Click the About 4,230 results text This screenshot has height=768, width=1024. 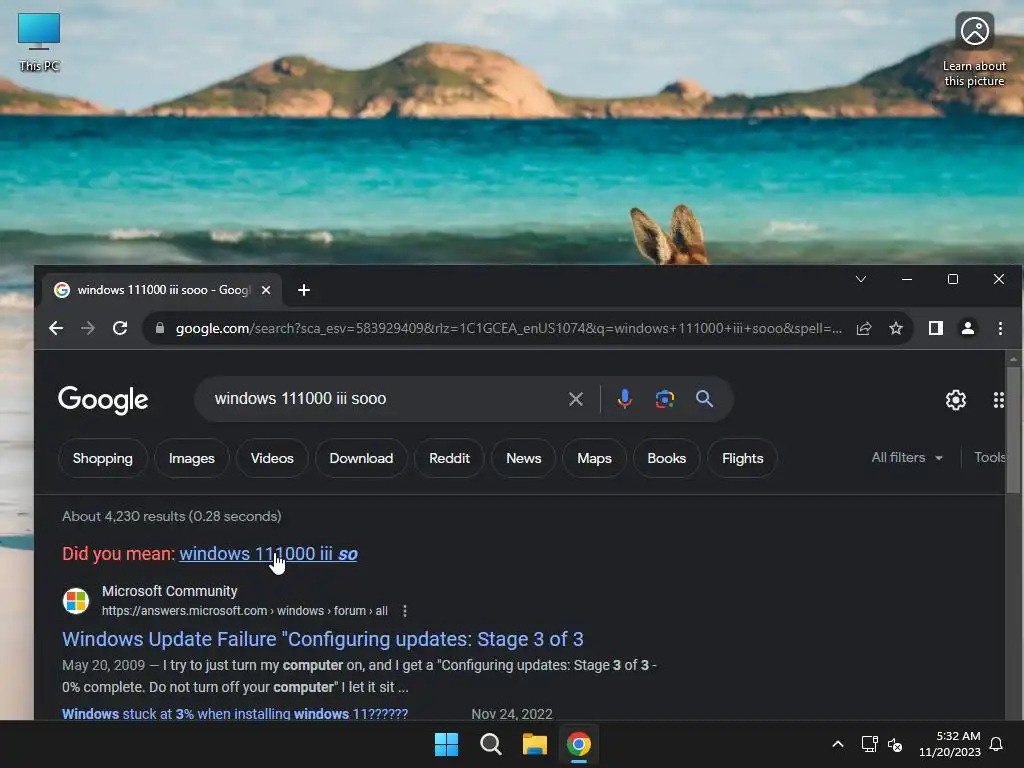click(172, 516)
